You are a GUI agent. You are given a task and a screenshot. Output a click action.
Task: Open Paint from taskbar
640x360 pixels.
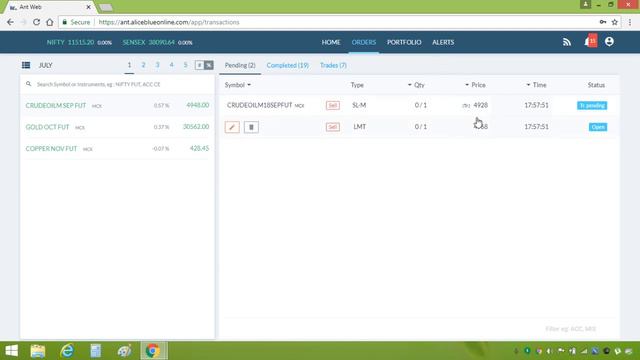click(124, 351)
